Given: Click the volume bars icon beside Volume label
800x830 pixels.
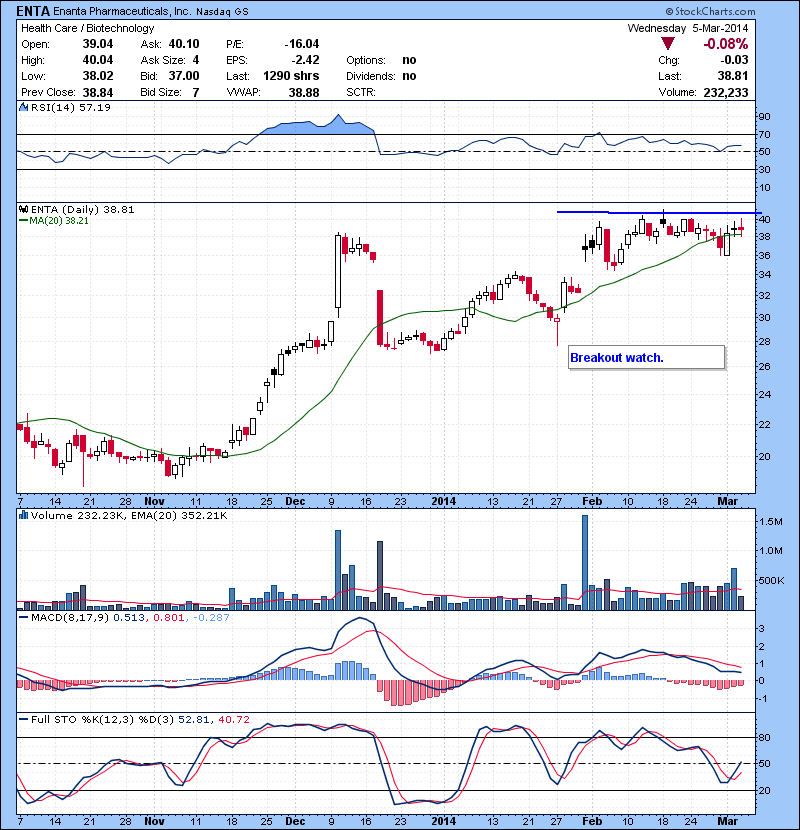Looking at the screenshot, I should click(x=23, y=515).
